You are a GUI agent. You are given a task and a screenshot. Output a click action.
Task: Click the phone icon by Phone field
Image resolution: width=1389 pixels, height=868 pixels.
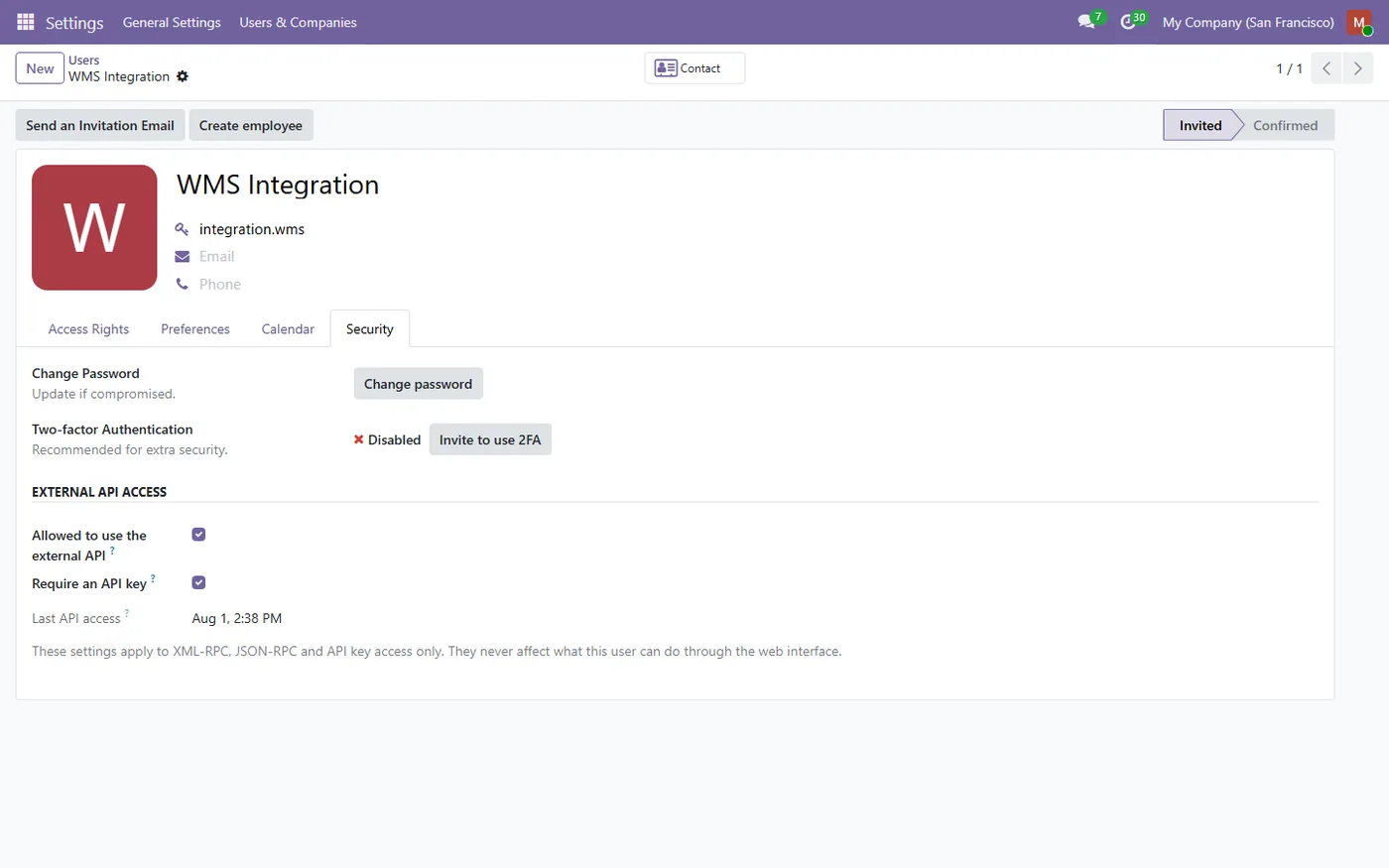pyautogui.click(x=182, y=285)
